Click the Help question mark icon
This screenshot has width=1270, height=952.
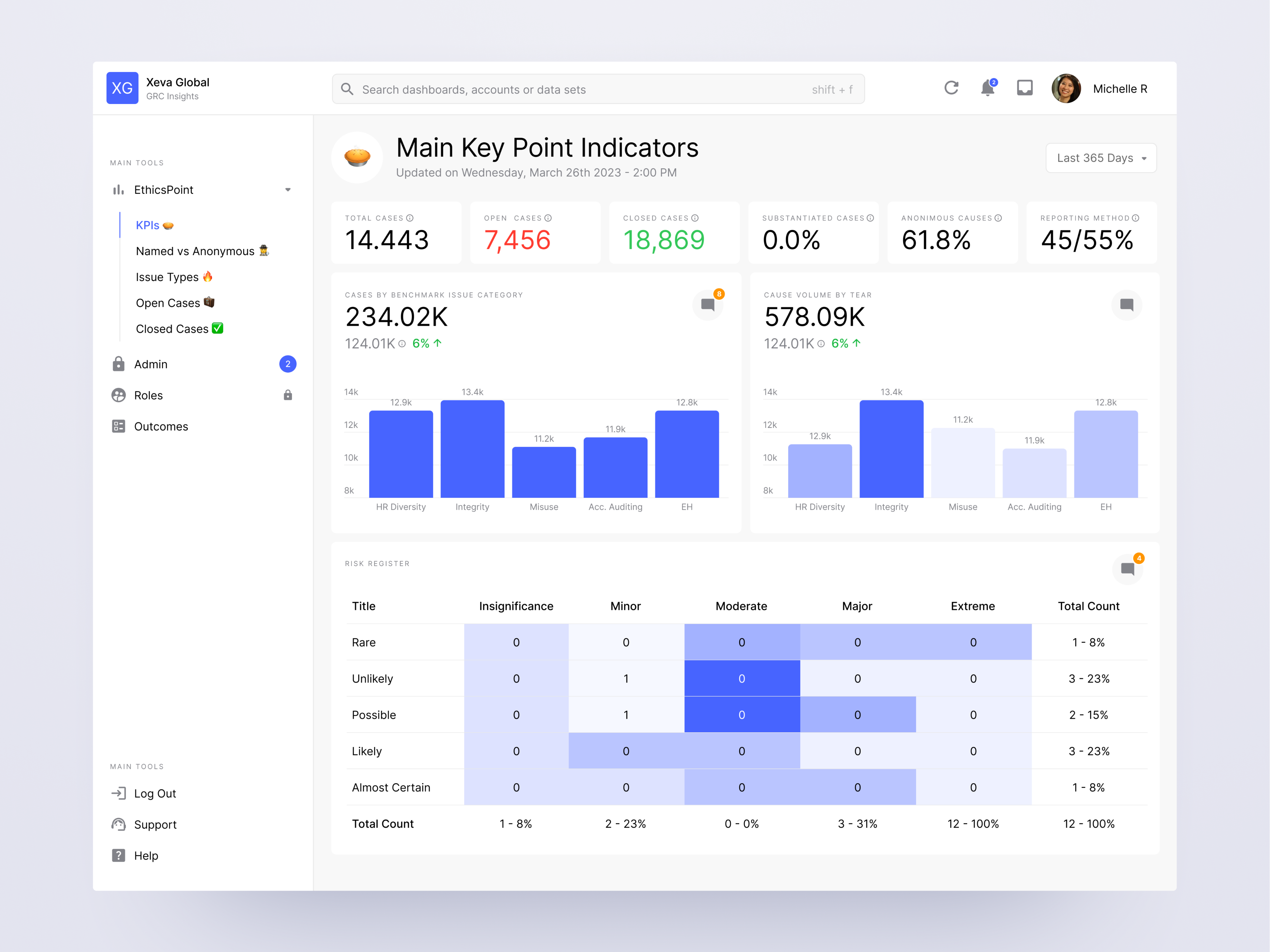point(118,856)
